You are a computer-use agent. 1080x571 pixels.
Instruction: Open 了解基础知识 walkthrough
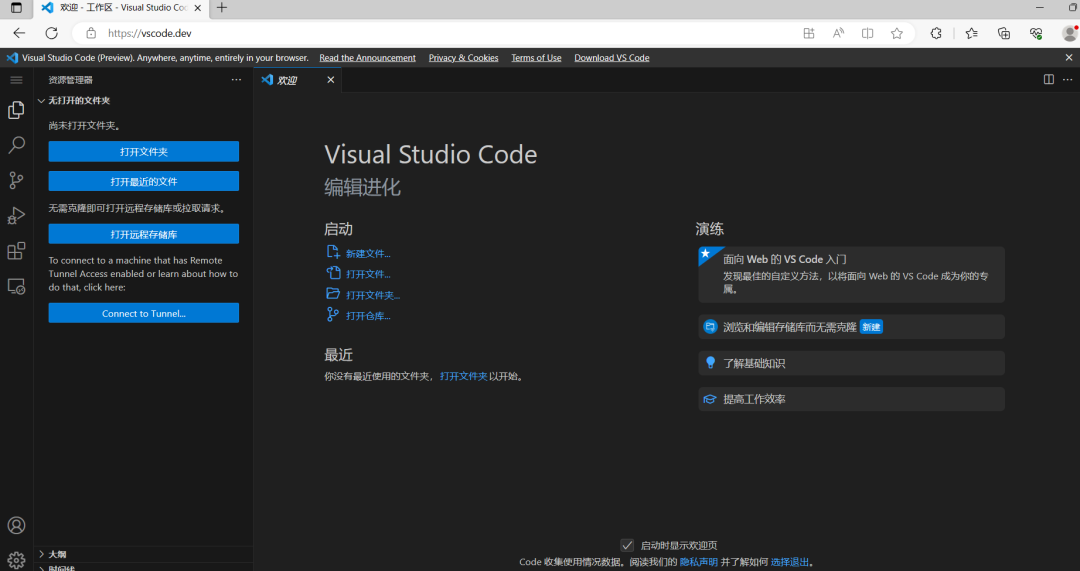click(851, 363)
